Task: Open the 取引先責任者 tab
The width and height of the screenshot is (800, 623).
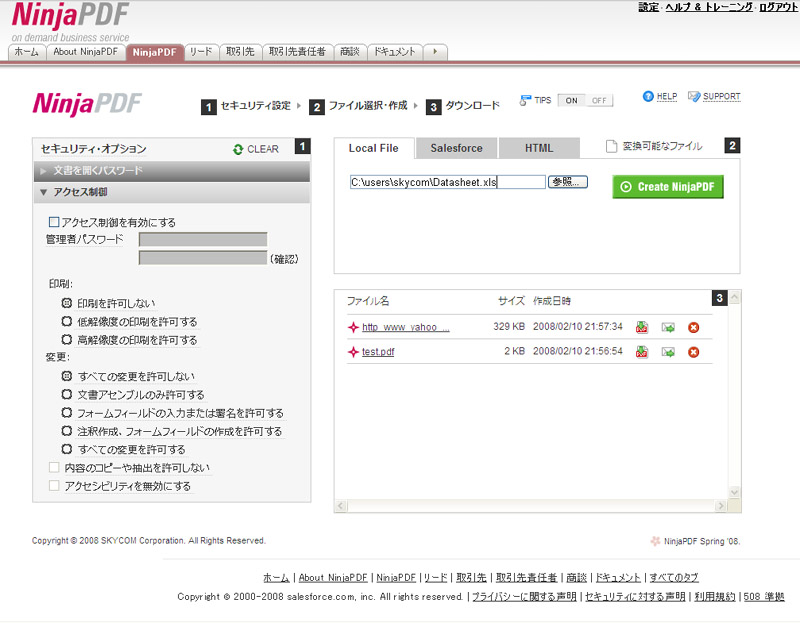Action: pyautogui.click(x=297, y=52)
